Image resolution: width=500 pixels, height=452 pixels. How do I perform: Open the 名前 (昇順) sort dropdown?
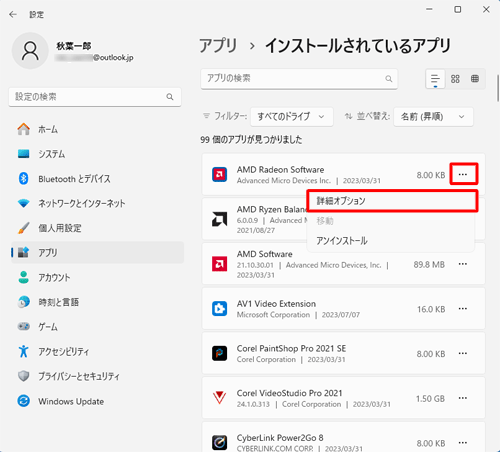click(433, 117)
